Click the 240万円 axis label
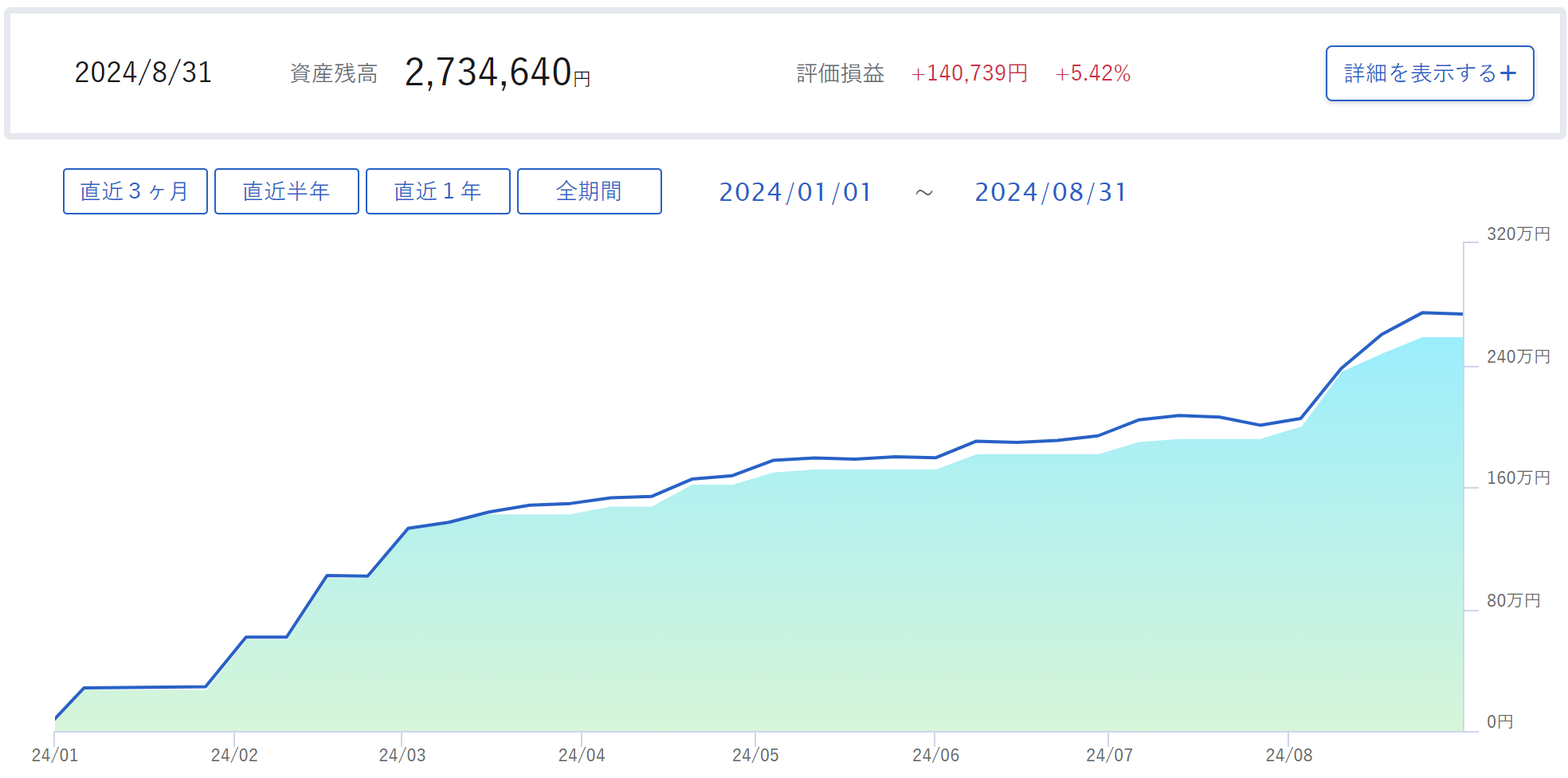The height and width of the screenshot is (778, 1568). (x=1519, y=356)
